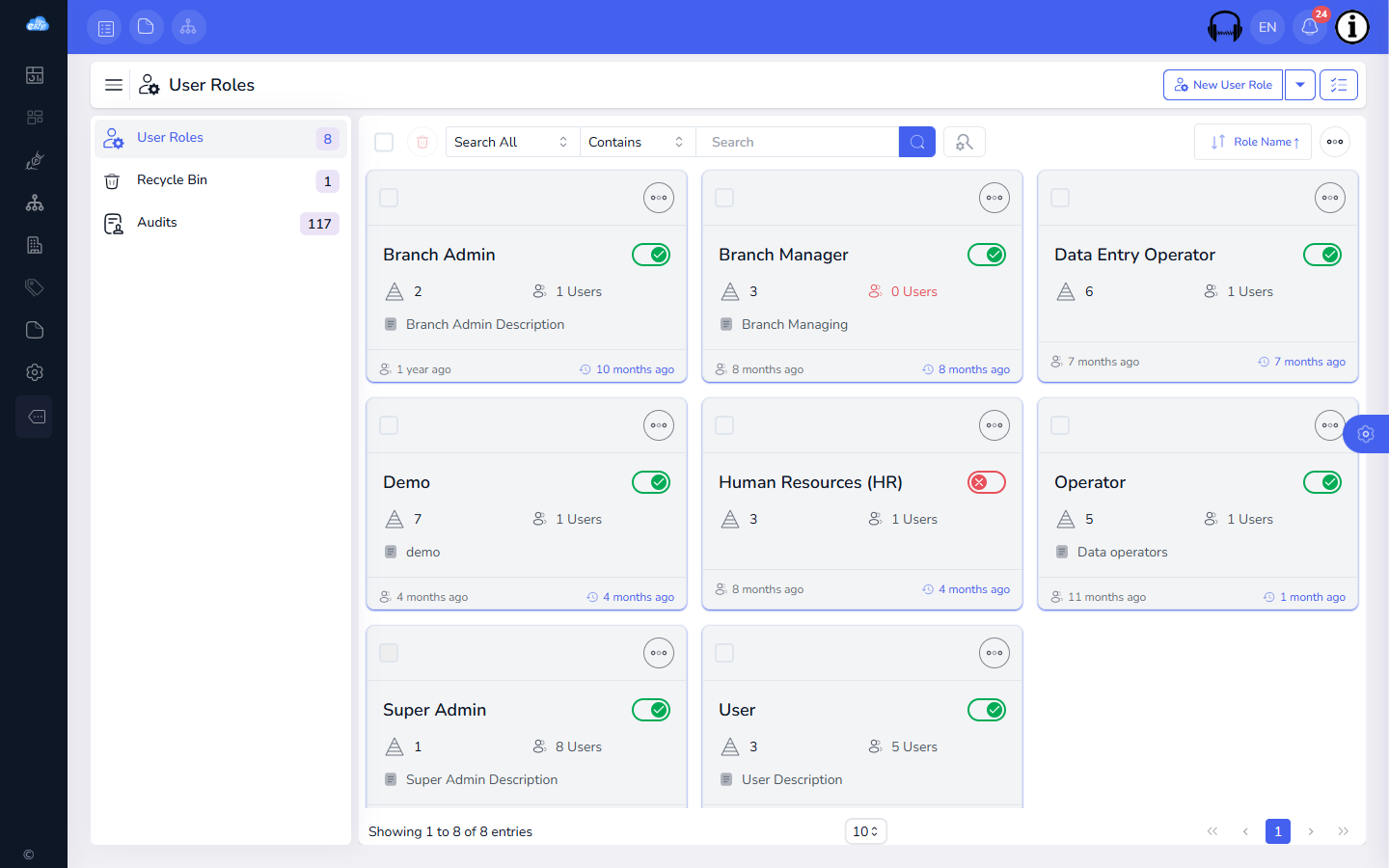The image size is (1389, 868).
Task: Expand the New User Role dropdown arrow
Action: 1300,85
